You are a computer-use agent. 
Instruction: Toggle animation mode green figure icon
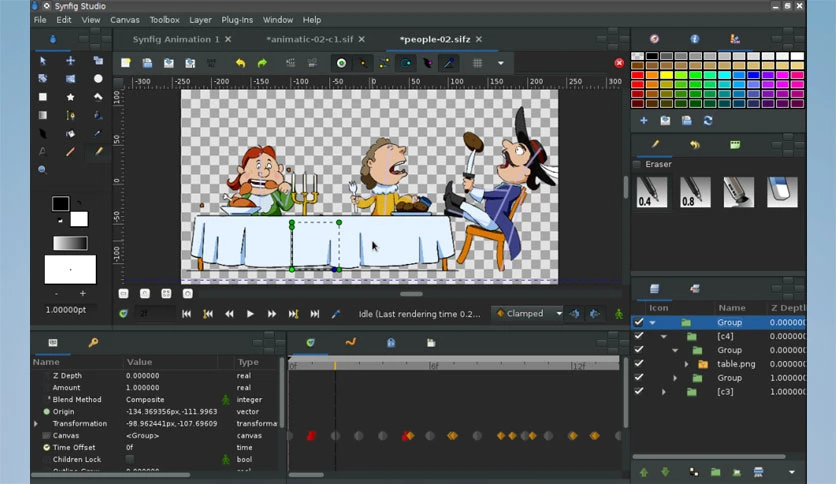point(618,314)
